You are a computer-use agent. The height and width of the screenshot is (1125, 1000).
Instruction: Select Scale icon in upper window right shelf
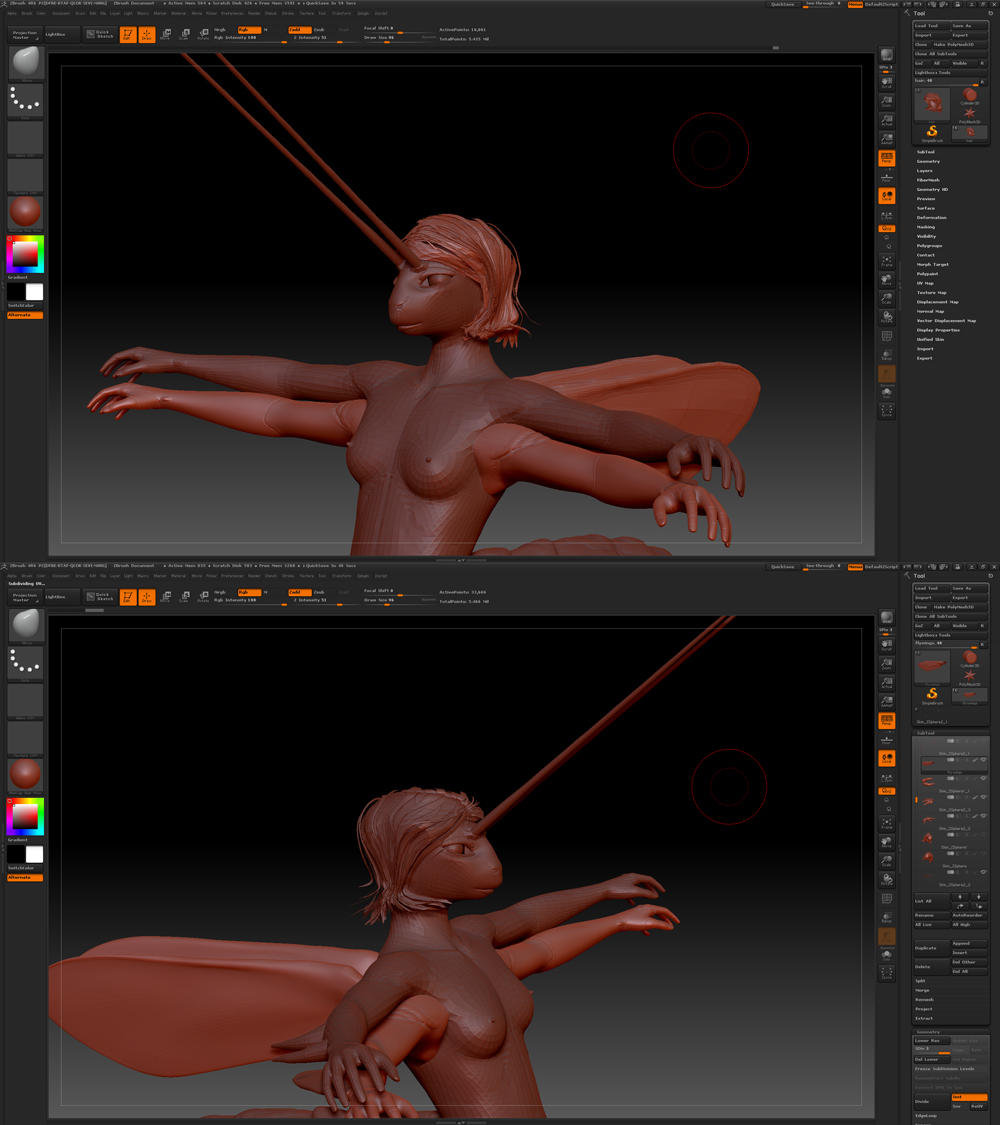point(887,298)
